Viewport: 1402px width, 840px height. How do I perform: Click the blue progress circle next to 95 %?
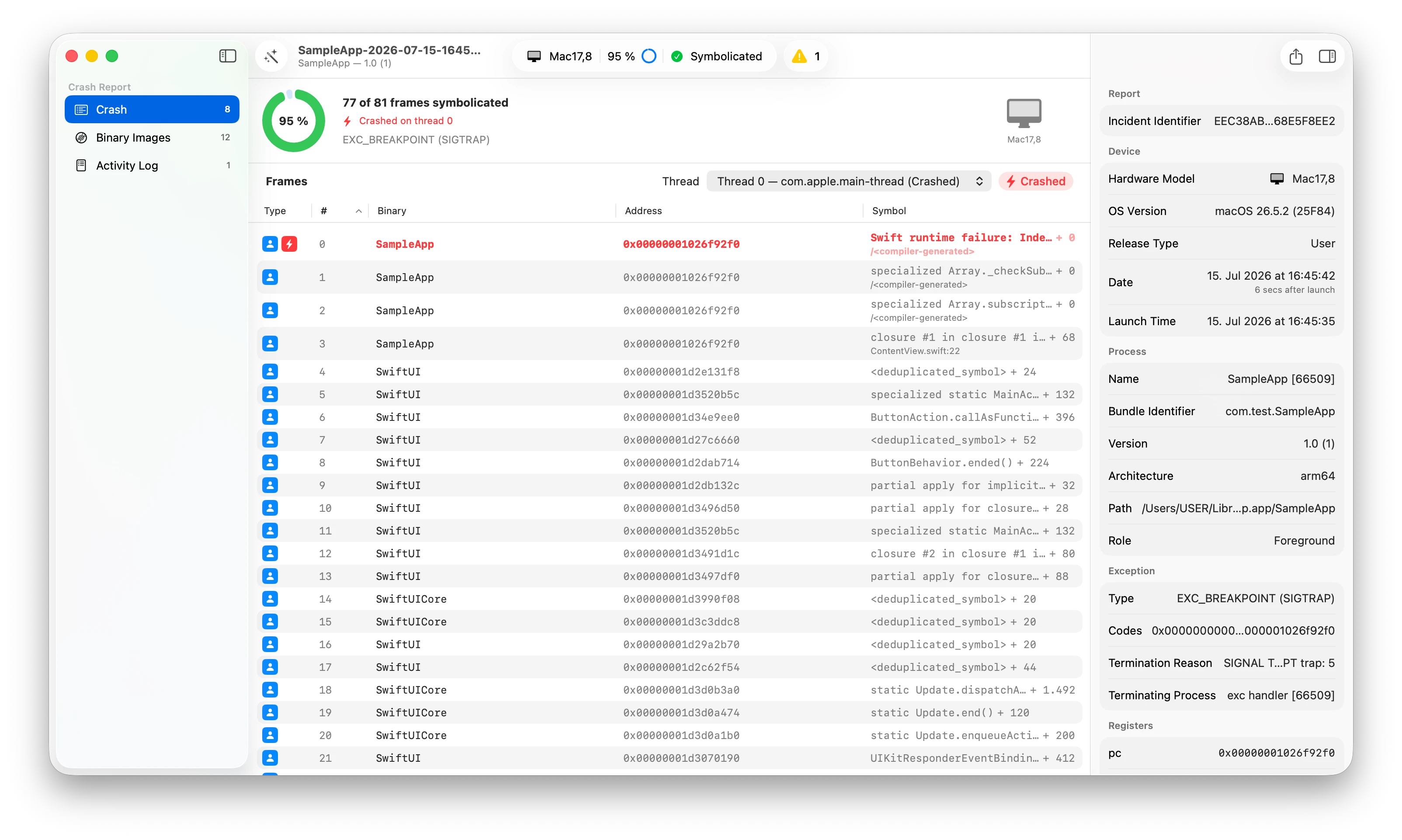click(649, 56)
